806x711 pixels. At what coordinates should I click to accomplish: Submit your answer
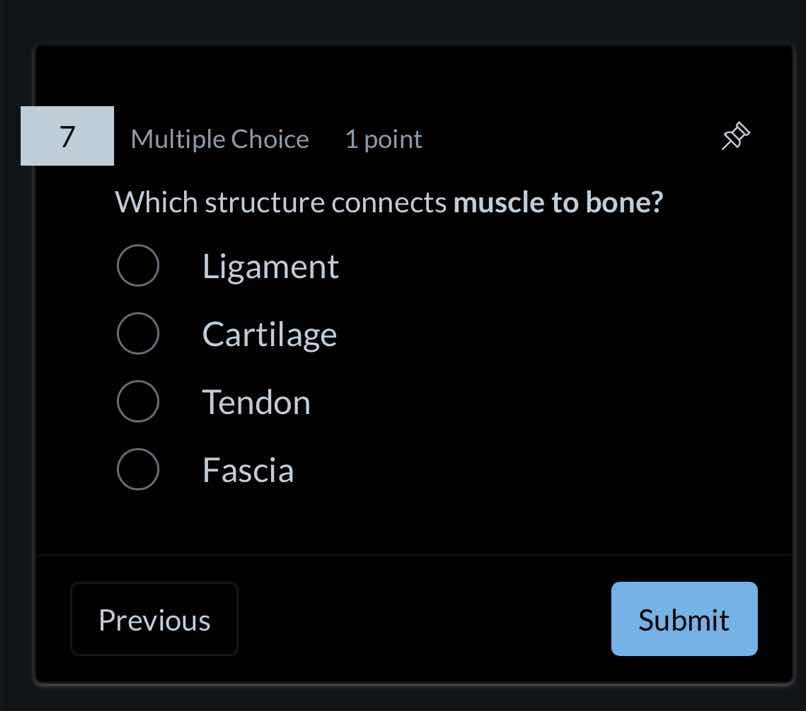click(684, 619)
